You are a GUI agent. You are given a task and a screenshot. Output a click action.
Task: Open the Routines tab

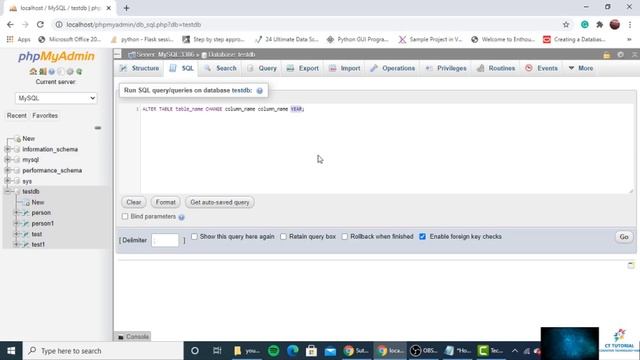pos(496,68)
